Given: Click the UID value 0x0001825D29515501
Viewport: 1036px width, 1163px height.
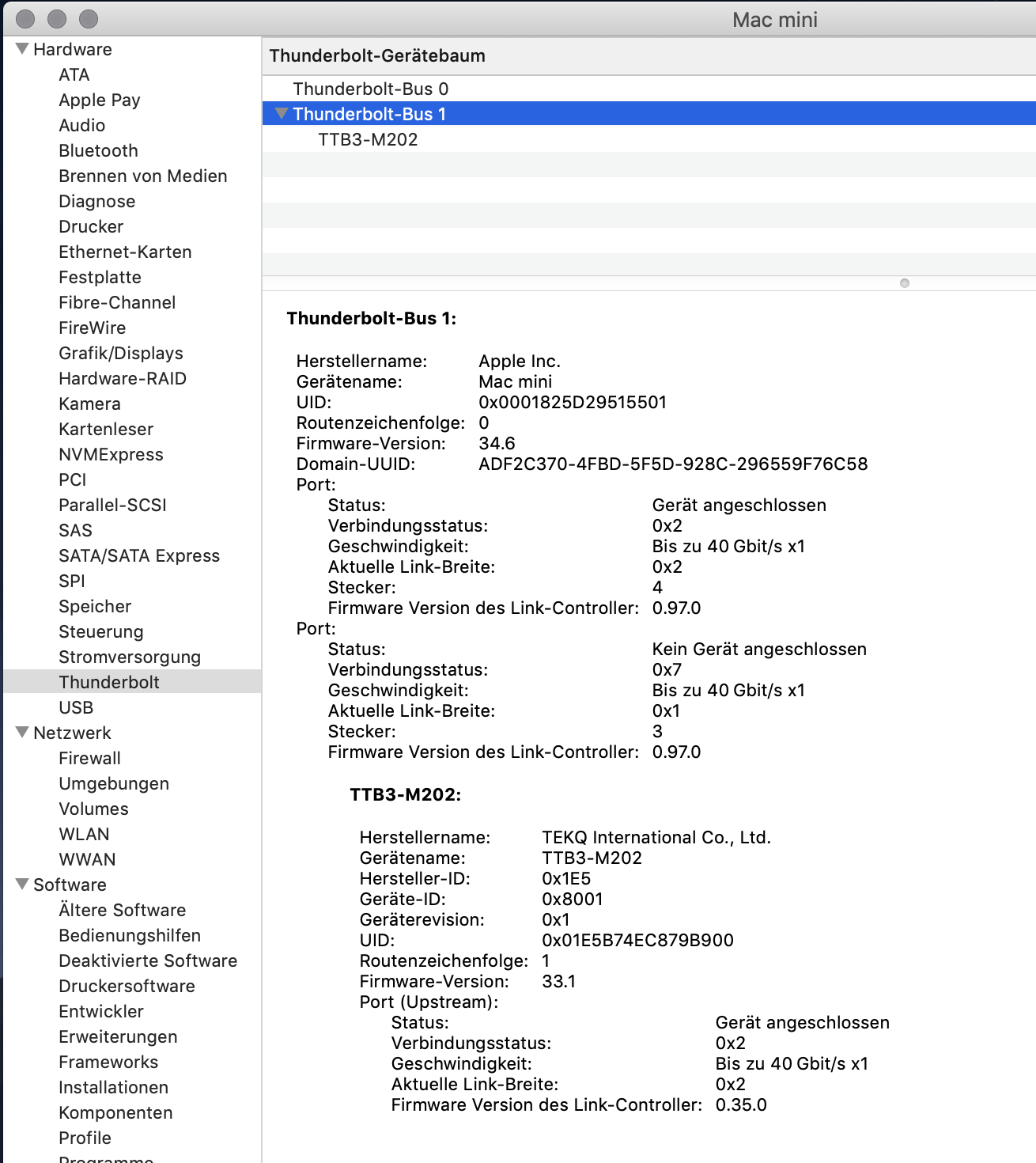Looking at the screenshot, I should pos(573,402).
